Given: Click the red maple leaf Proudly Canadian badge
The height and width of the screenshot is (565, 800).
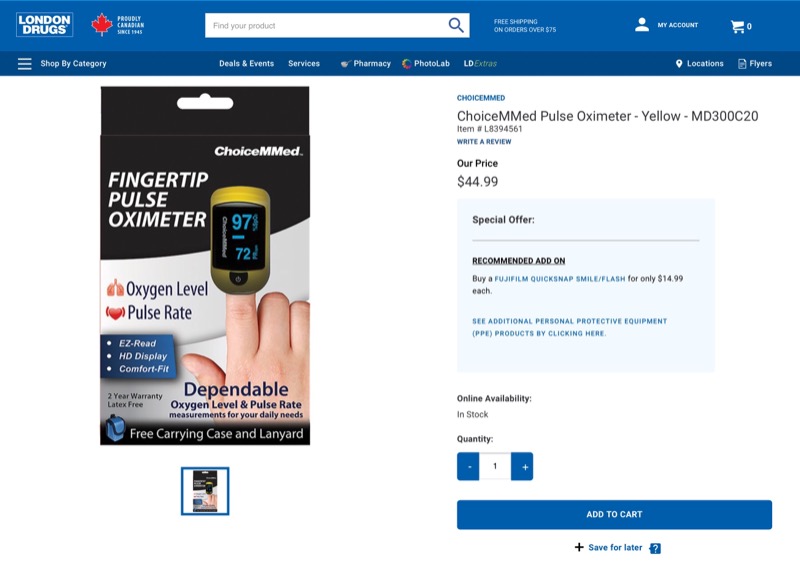Looking at the screenshot, I should click(x=118, y=24).
